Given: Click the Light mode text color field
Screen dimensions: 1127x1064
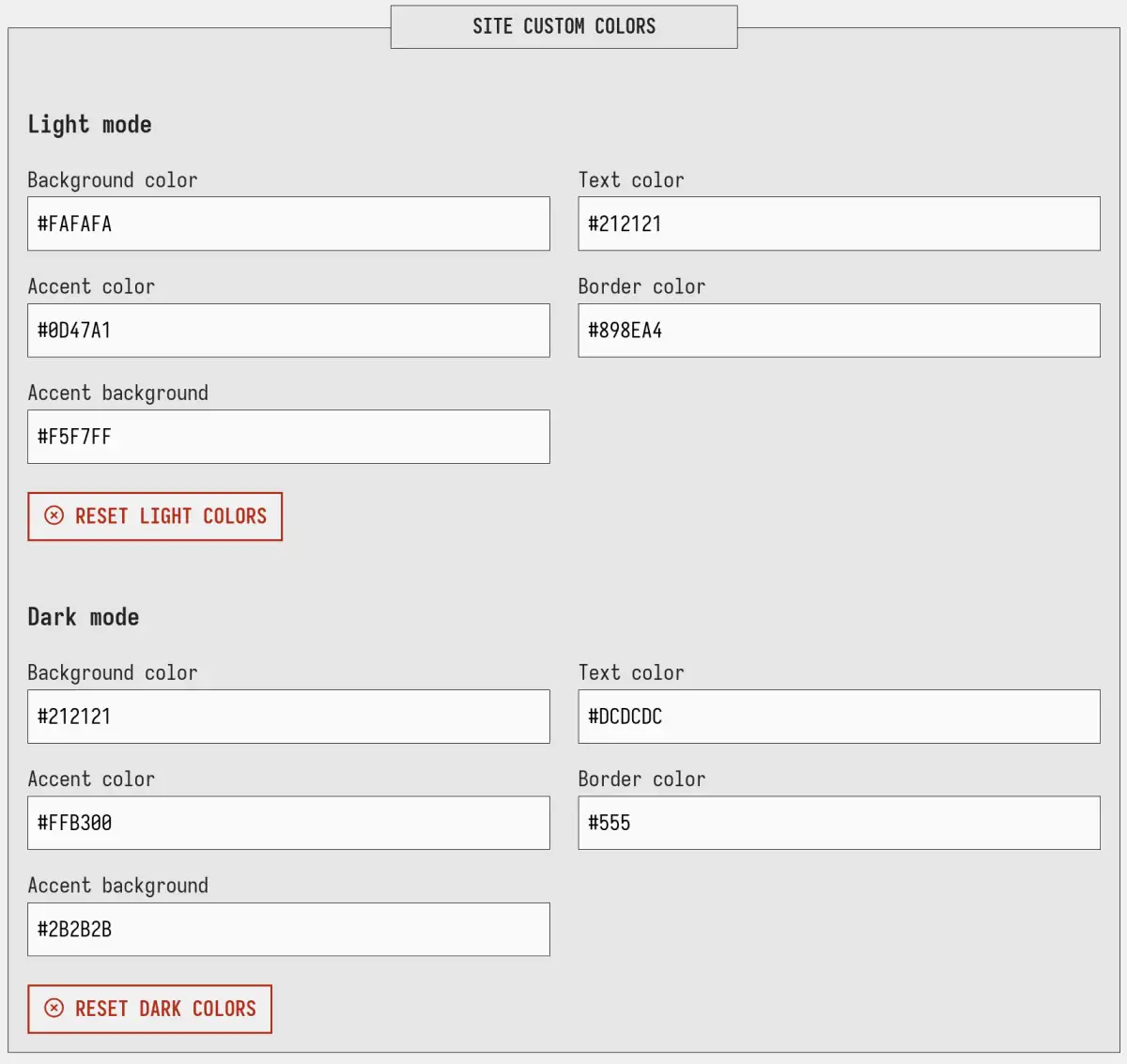Looking at the screenshot, I should 839,224.
